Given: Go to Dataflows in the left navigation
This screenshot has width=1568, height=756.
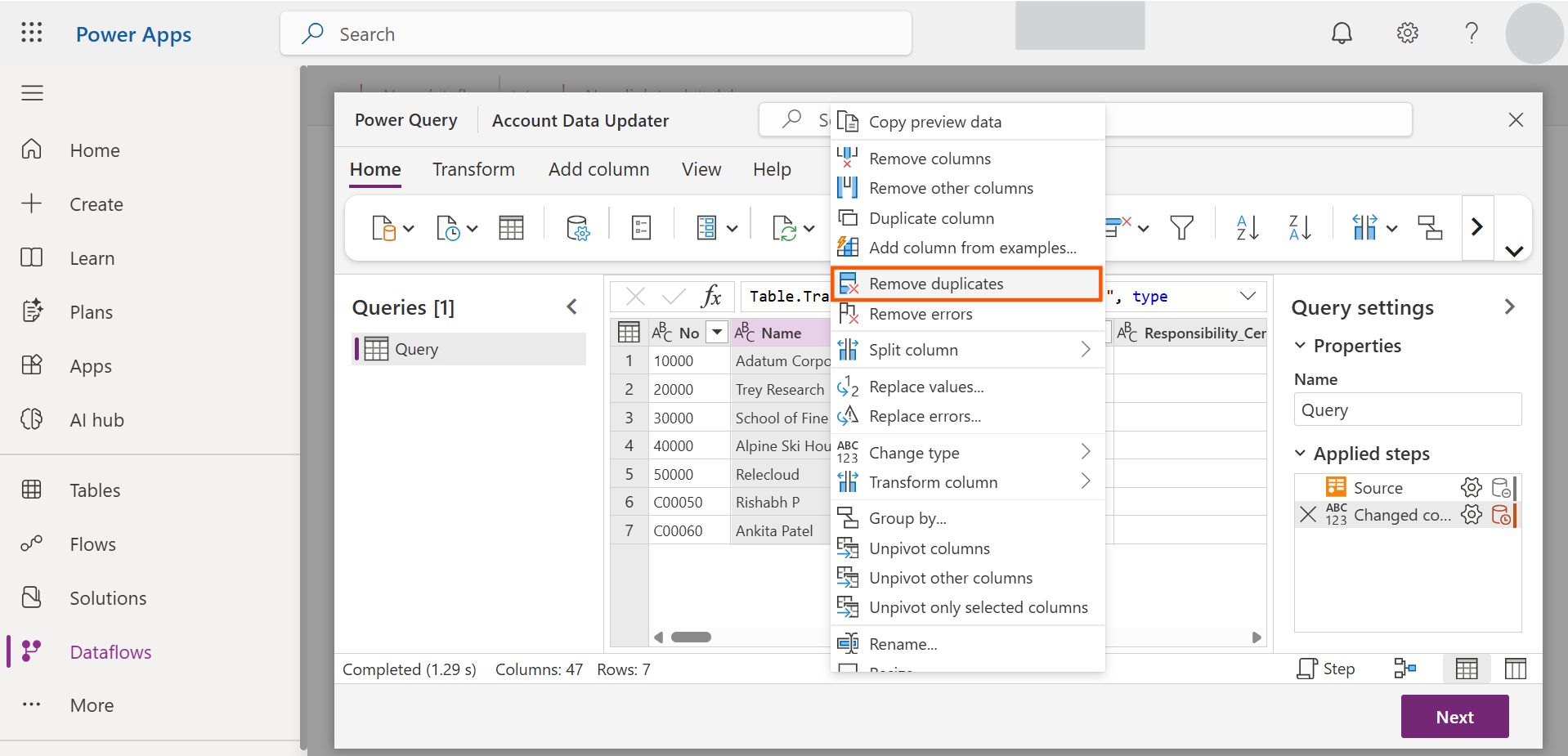Looking at the screenshot, I should (x=110, y=652).
